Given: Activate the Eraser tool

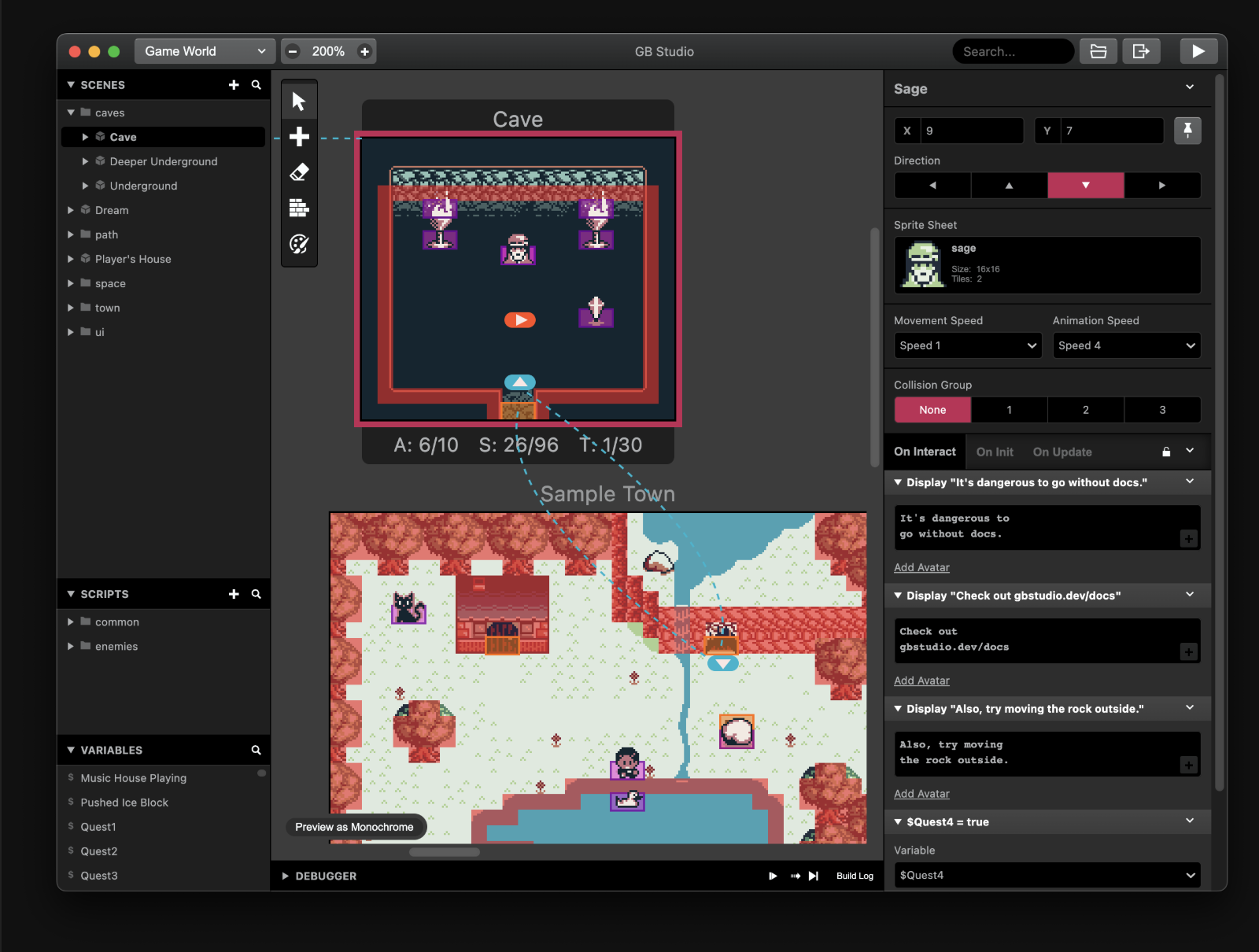Looking at the screenshot, I should 299,172.
